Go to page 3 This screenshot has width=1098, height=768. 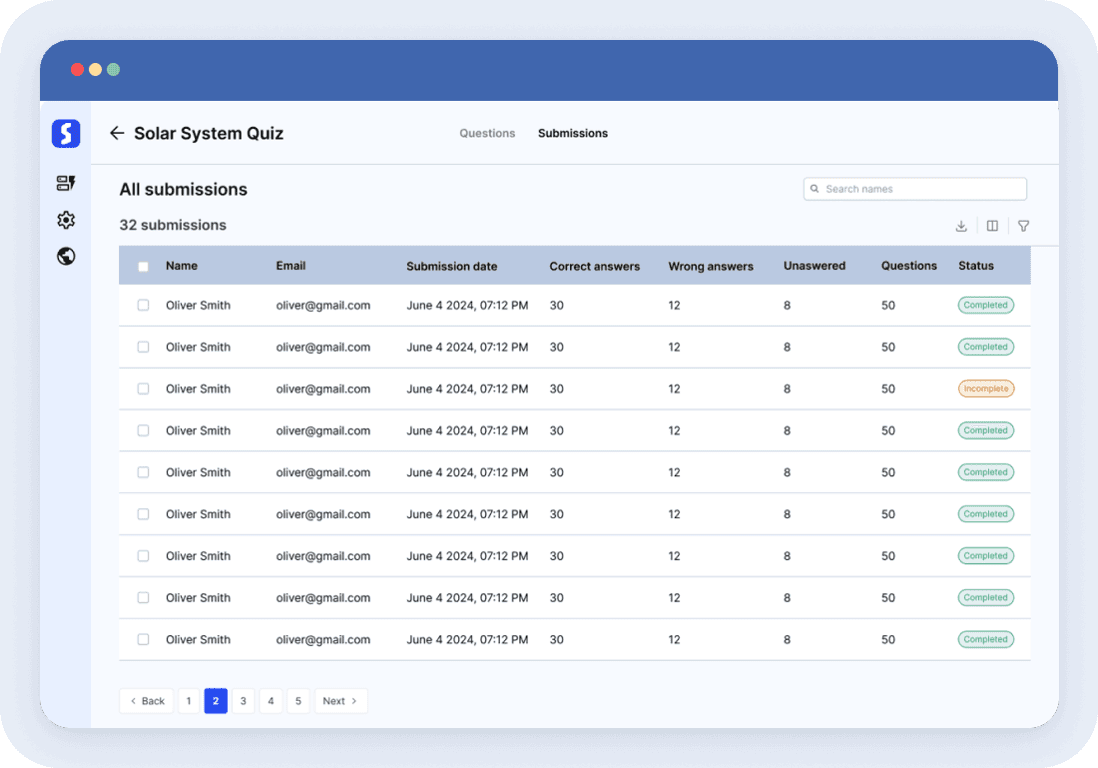[x=243, y=701]
